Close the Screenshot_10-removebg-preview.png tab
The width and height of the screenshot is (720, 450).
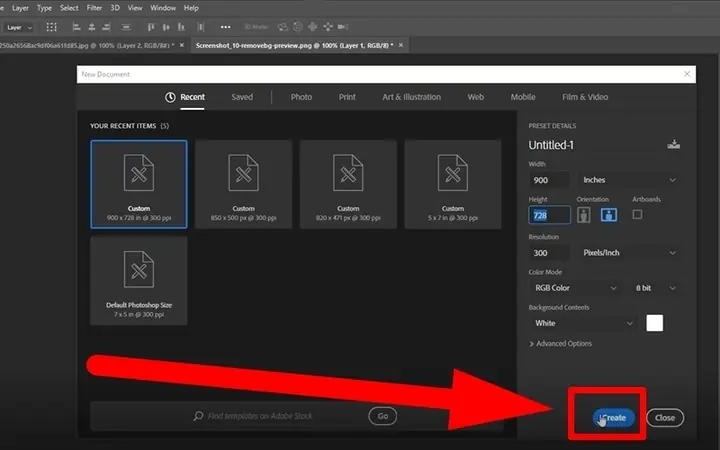tap(401, 45)
